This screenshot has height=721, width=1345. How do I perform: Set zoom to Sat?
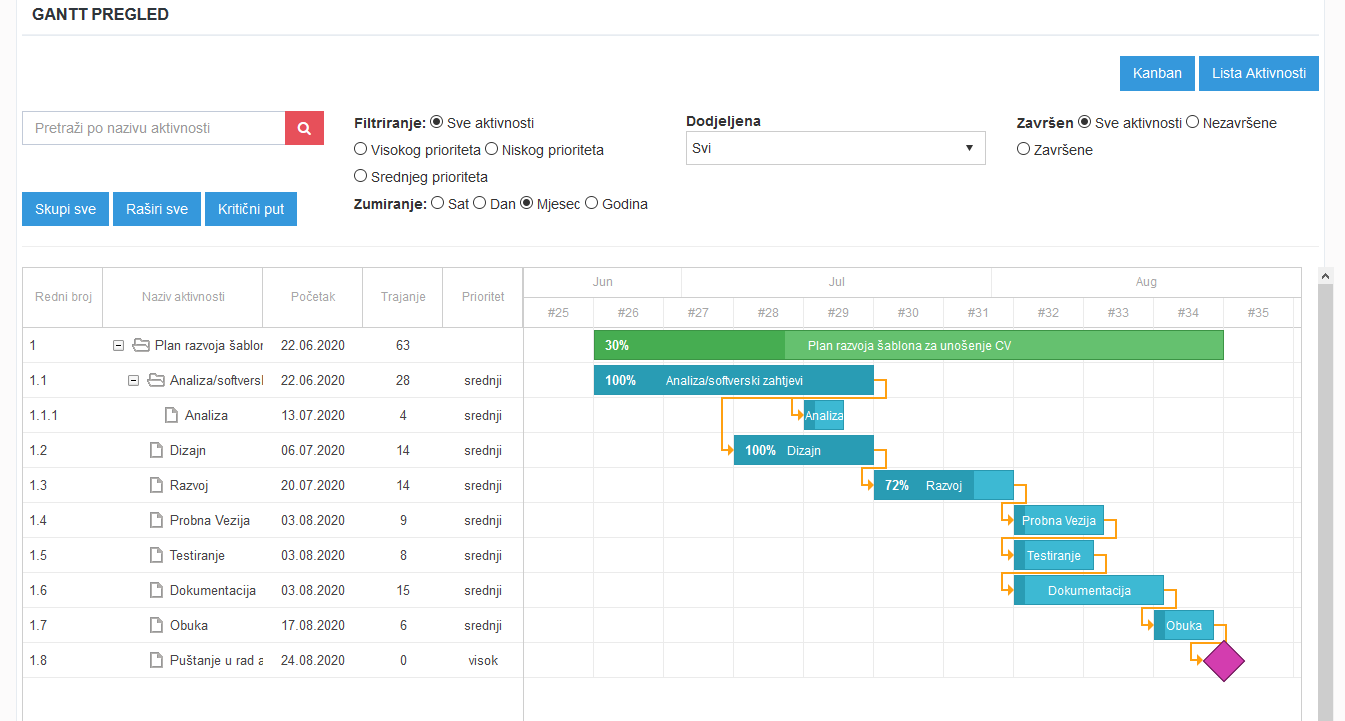pyautogui.click(x=437, y=203)
